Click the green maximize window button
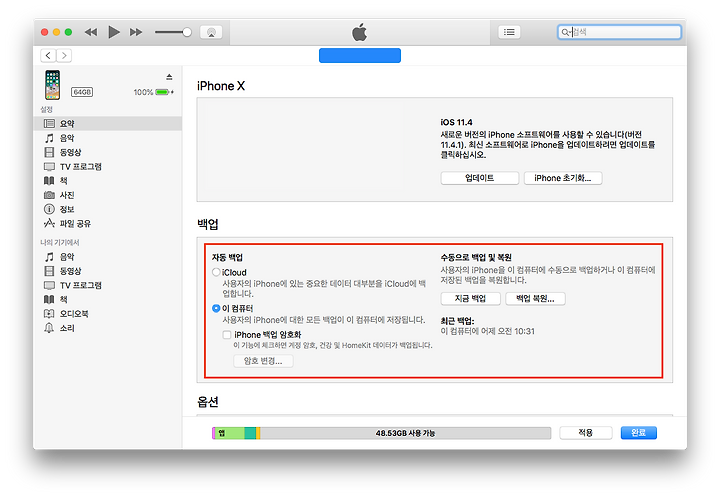 click(x=68, y=32)
